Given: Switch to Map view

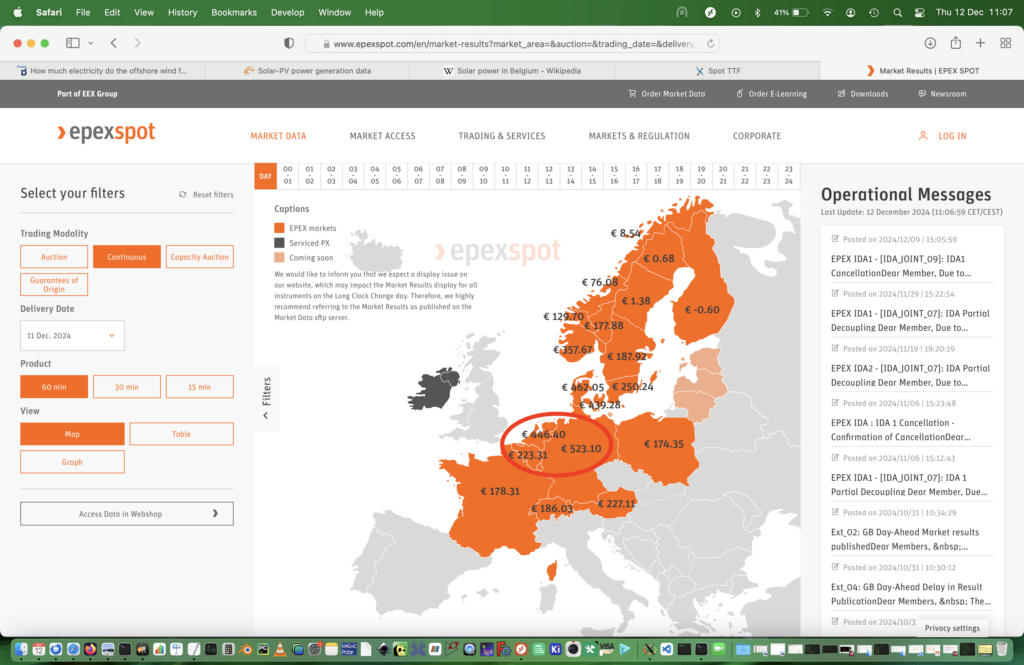Looking at the screenshot, I should (72, 434).
